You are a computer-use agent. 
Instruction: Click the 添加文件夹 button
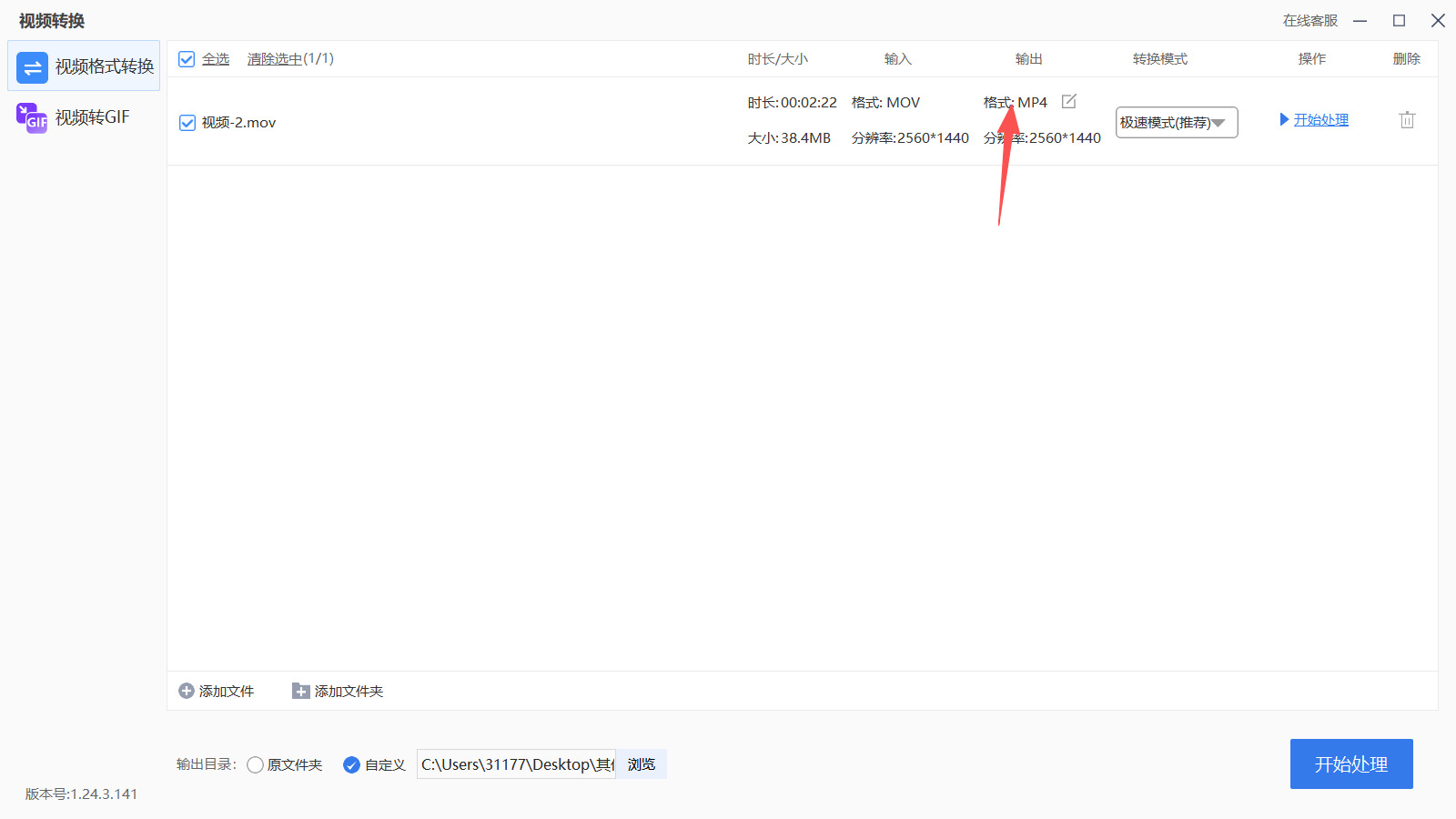point(338,692)
